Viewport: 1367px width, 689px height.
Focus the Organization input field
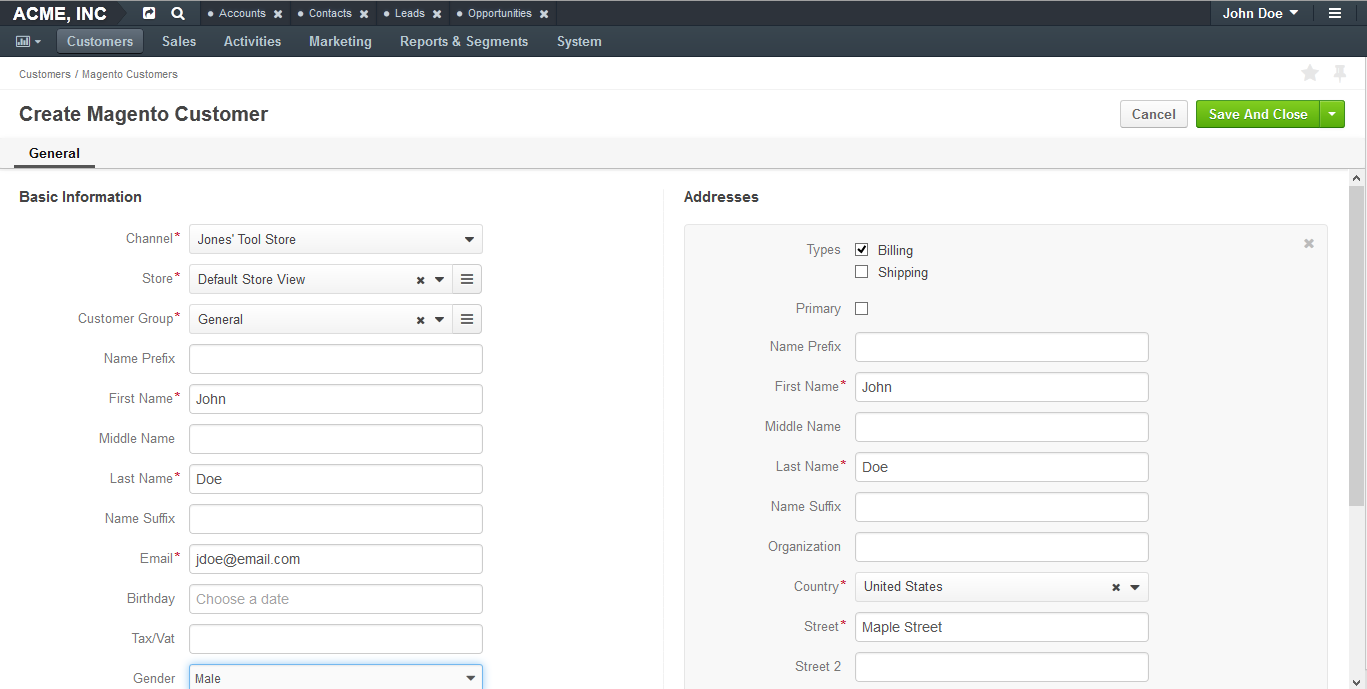coord(1002,547)
